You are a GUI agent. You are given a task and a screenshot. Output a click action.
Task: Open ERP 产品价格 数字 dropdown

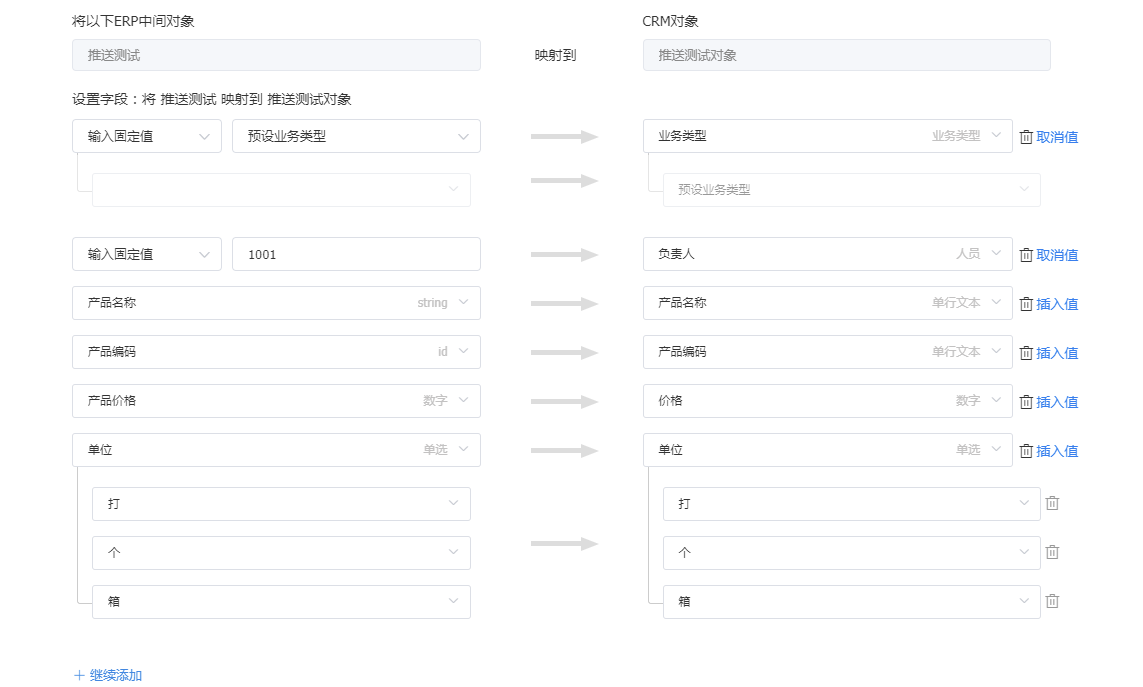click(x=276, y=400)
